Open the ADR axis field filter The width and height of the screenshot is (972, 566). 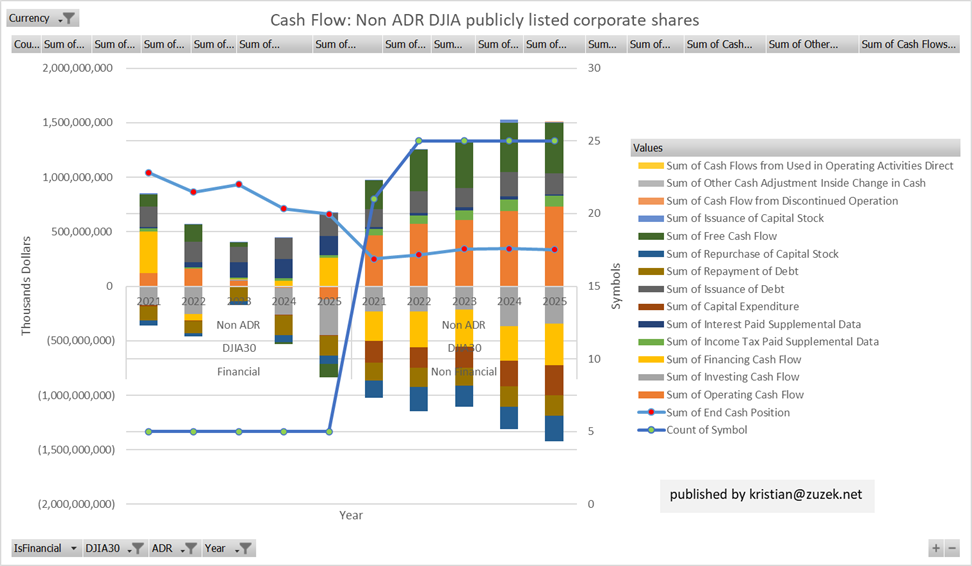coord(173,548)
